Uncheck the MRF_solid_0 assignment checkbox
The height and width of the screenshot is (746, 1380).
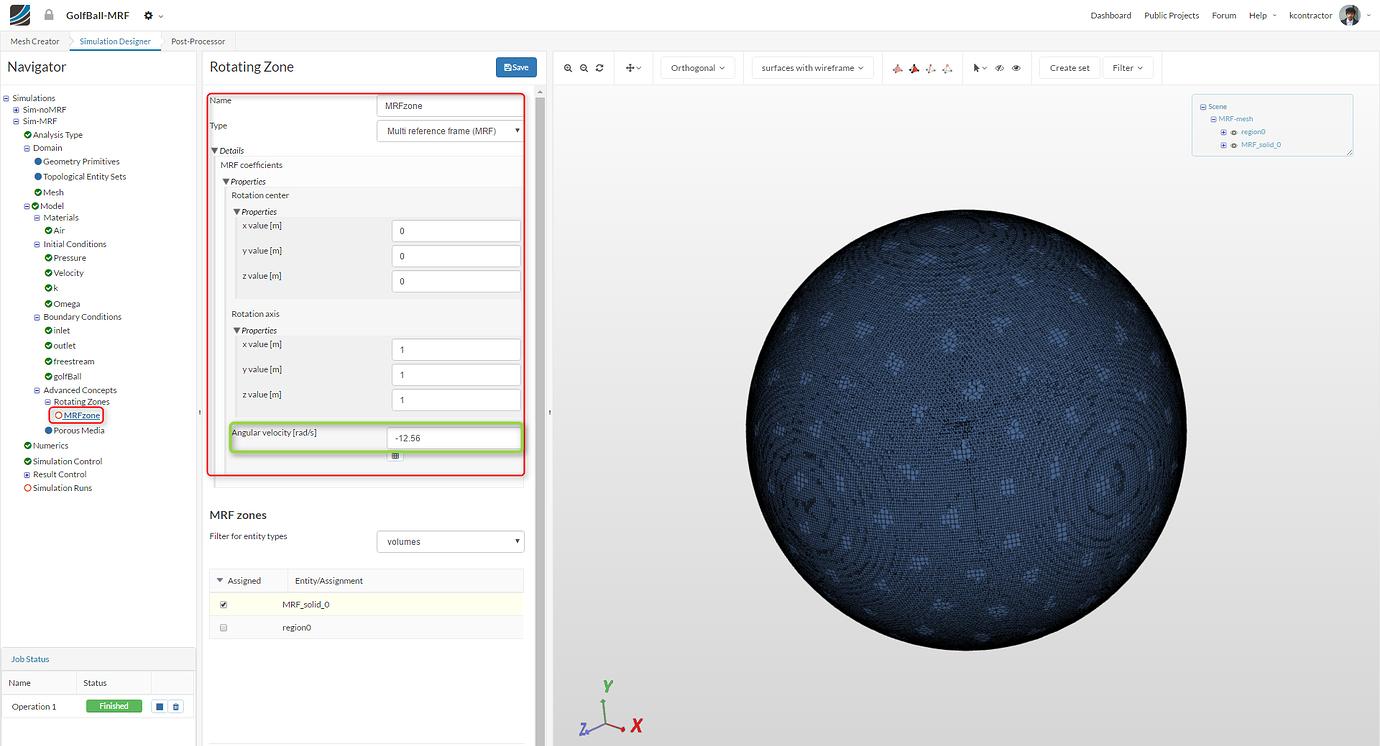tap(223, 604)
